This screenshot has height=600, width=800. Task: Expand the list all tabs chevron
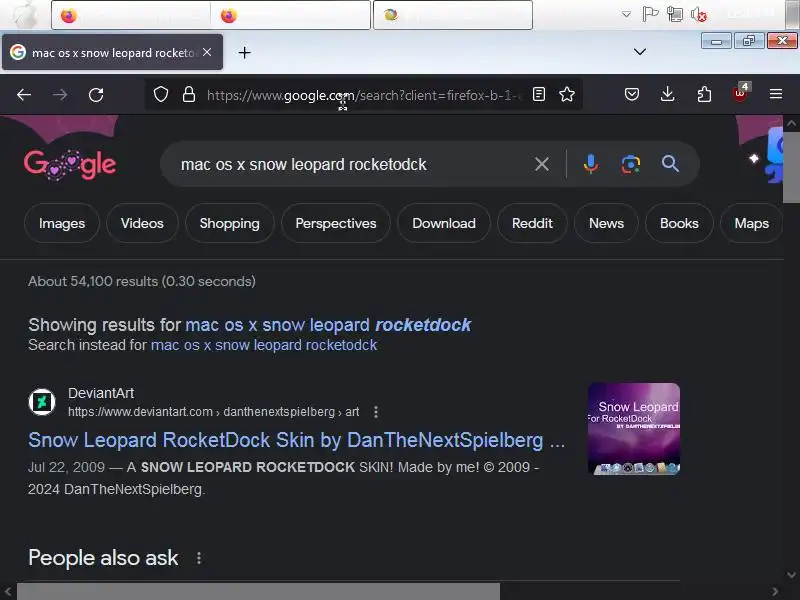[x=639, y=52]
